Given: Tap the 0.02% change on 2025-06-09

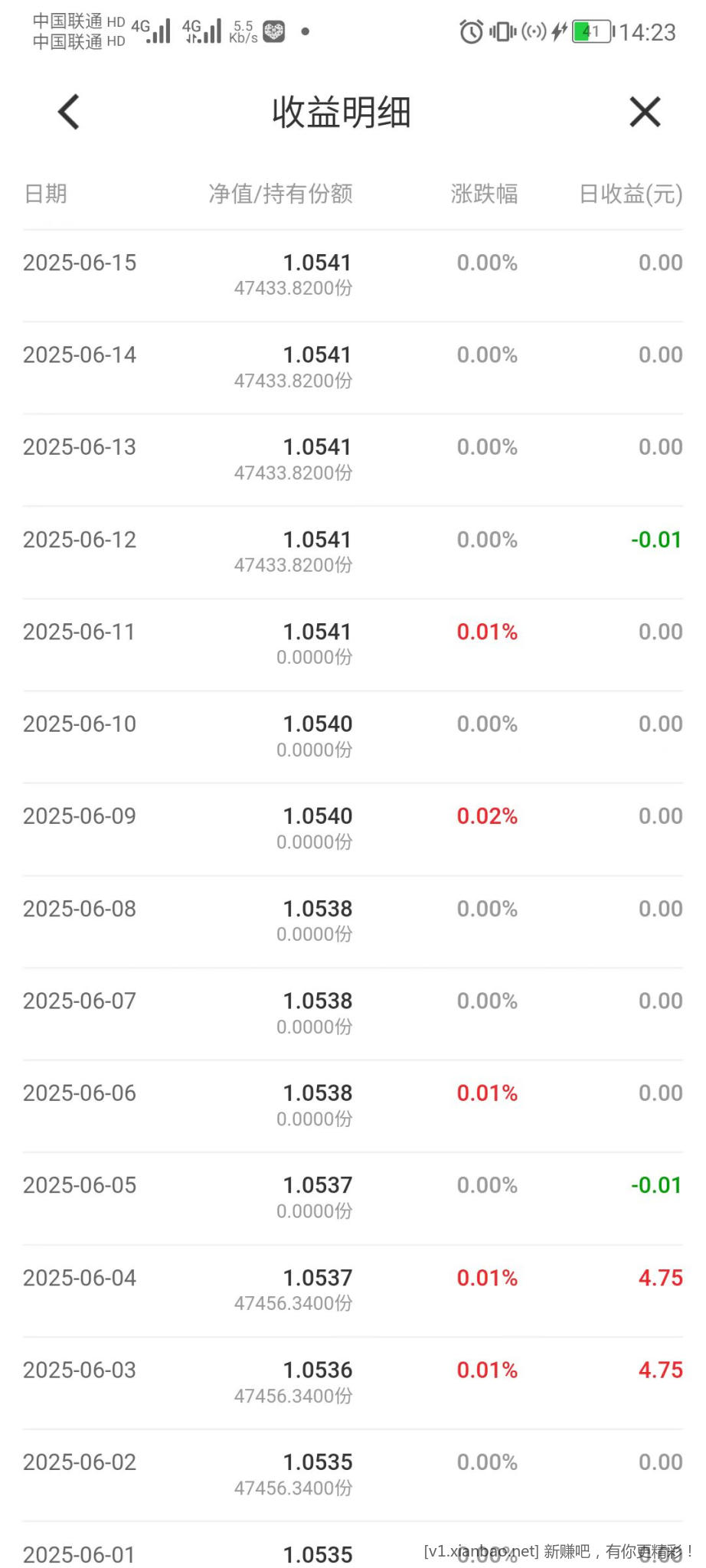Looking at the screenshot, I should (487, 816).
